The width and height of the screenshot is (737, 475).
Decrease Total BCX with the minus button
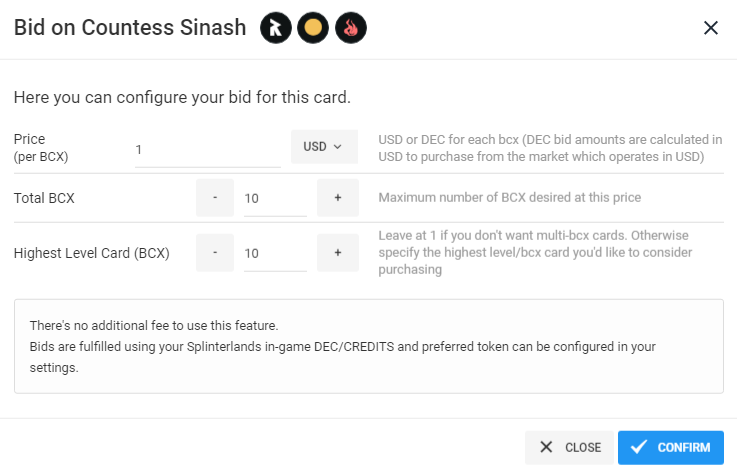click(215, 198)
